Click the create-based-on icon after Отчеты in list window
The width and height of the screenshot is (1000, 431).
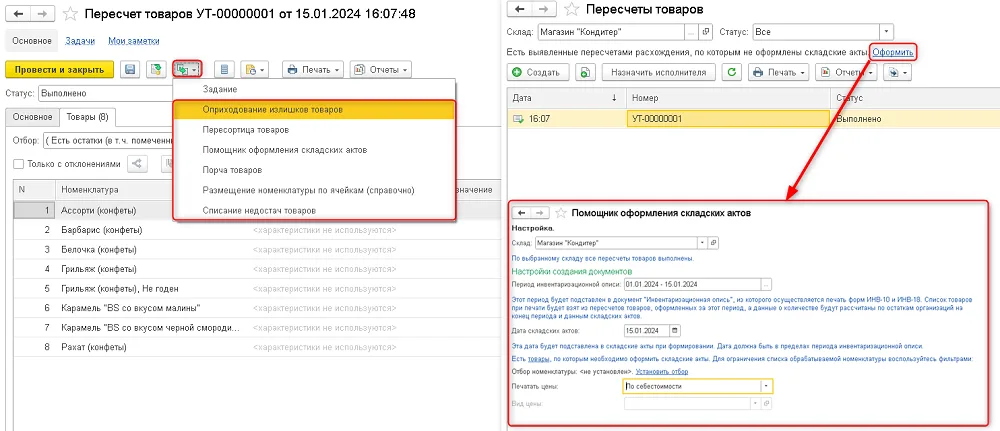pyautogui.click(x=897, y=73)
